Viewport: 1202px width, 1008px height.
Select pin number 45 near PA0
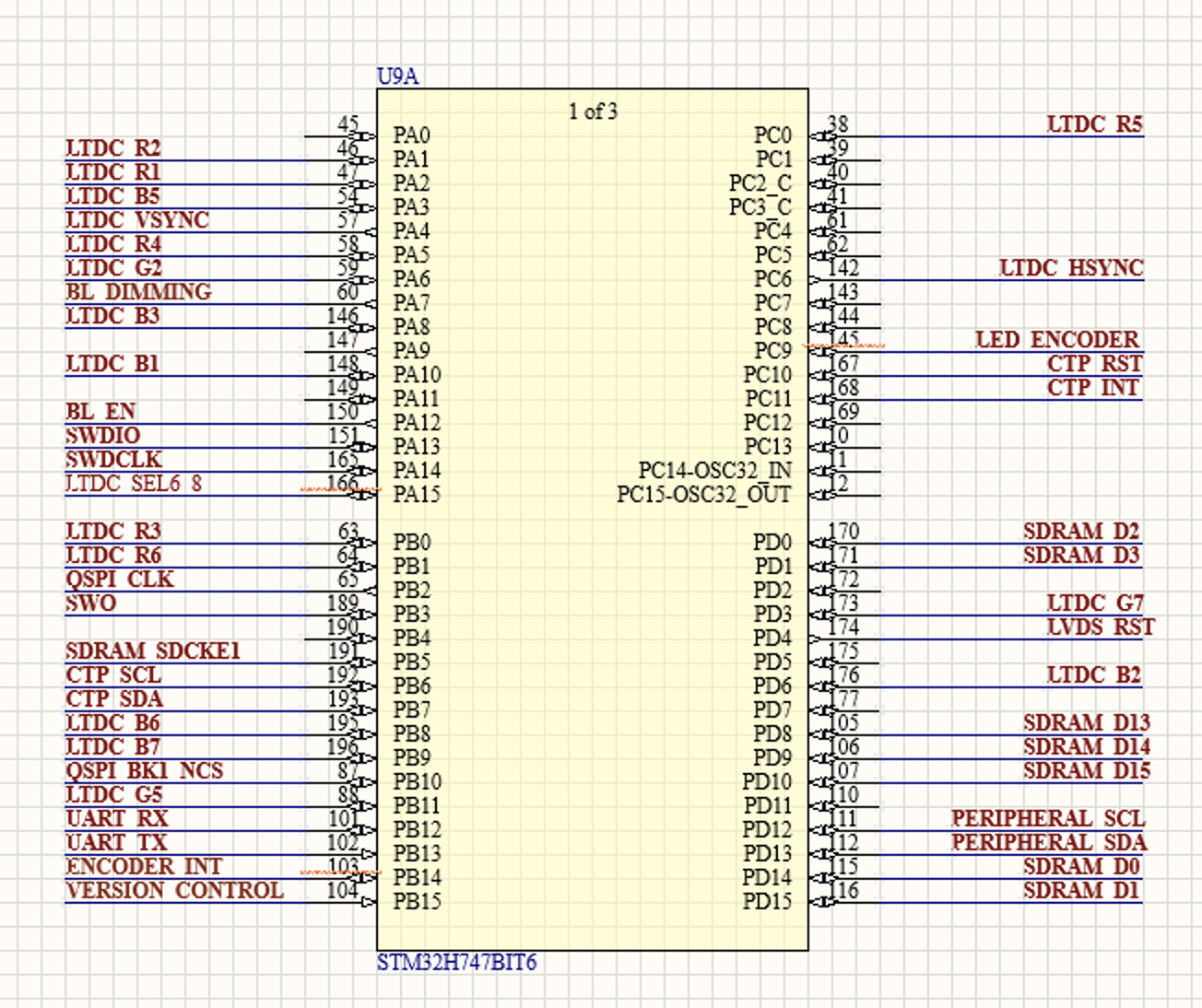coord(349,123)
